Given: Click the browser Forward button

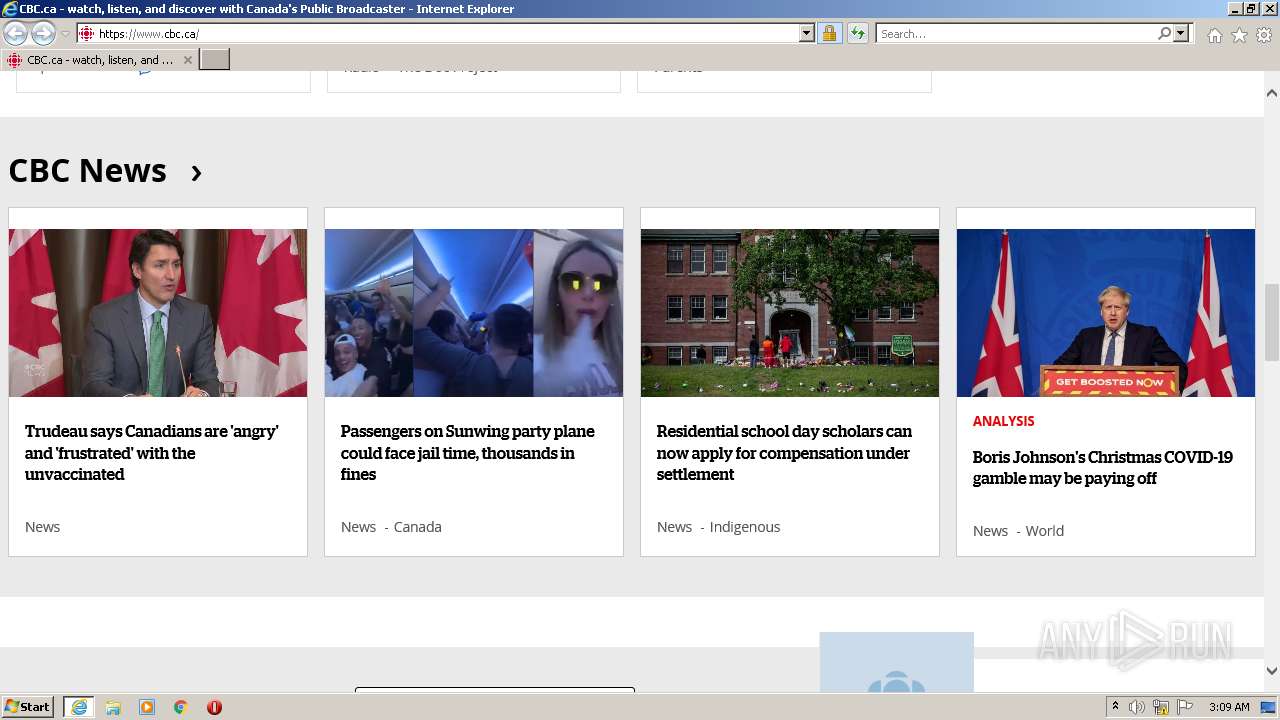Looking at the screenshot, I should point(43,34).
